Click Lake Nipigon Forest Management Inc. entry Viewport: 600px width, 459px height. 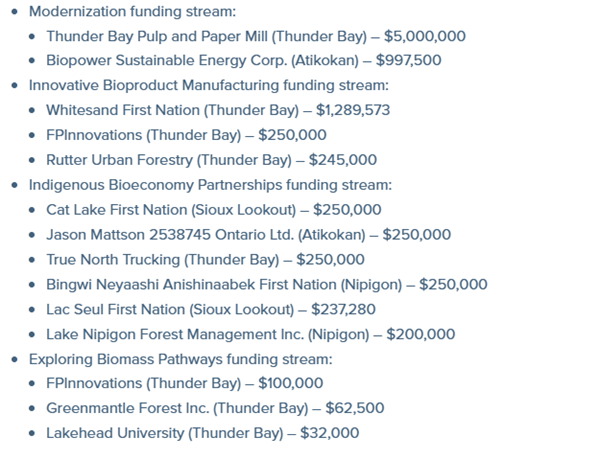coord(251,334)
